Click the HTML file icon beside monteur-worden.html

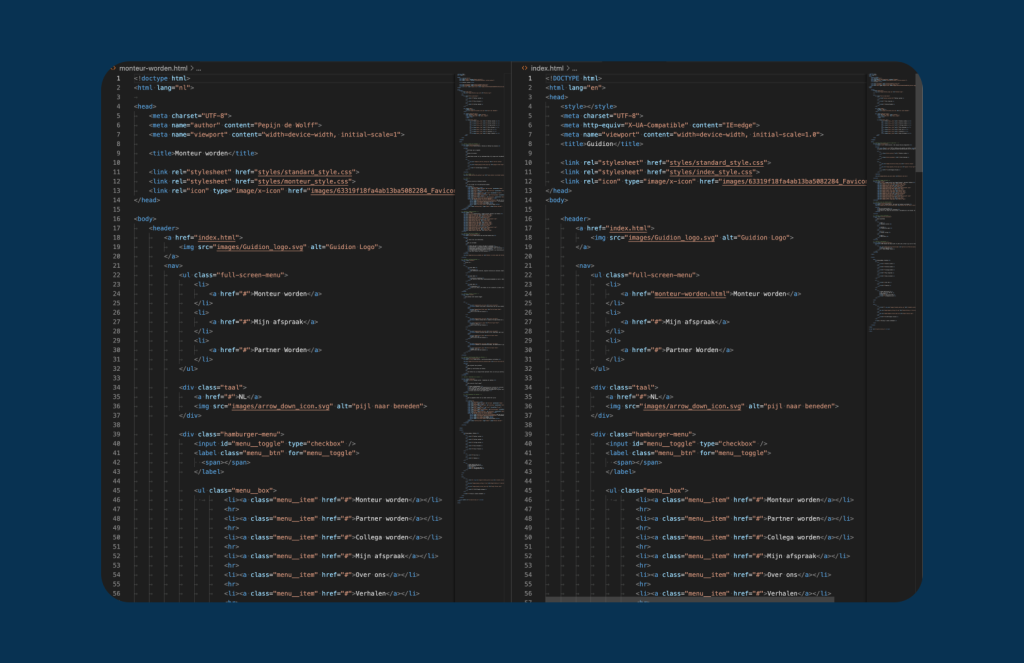pos(111,67)
